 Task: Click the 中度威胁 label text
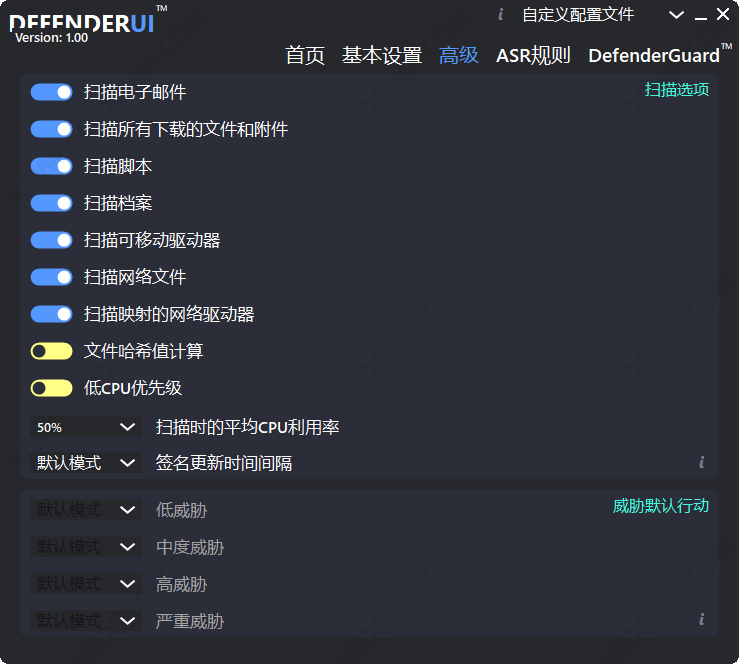click(x=190, y=547)
